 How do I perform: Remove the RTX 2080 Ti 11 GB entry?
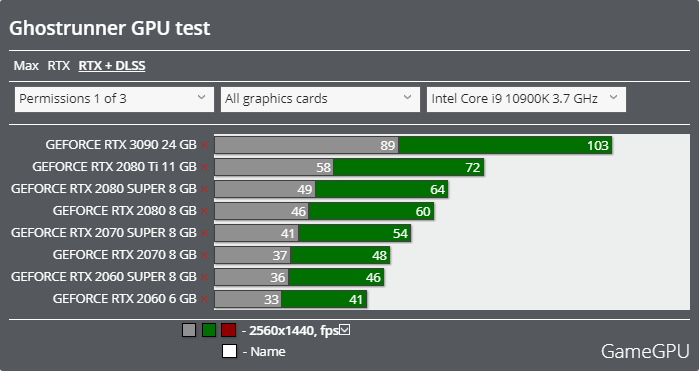pos(204,167)
